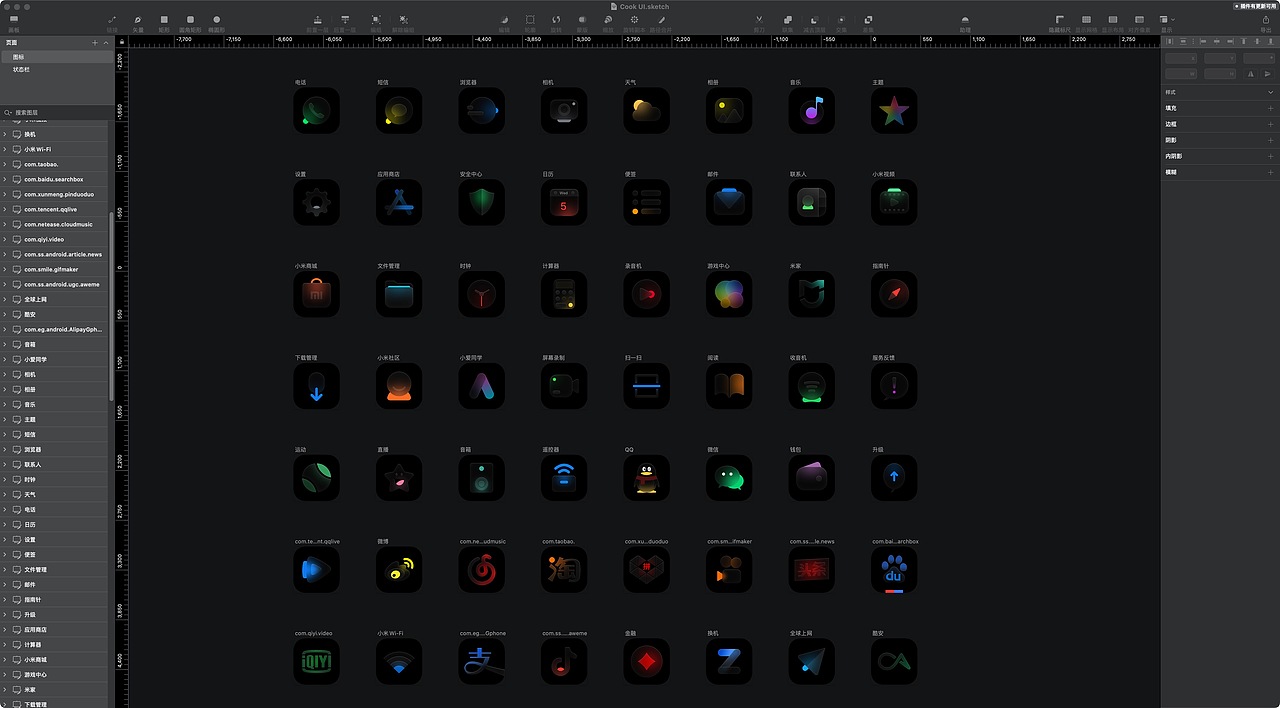The width and height of the screenshot is (1280, 708).
Task: Add a shadow with 阴影 plus
Action: [x=1271, y=140]
